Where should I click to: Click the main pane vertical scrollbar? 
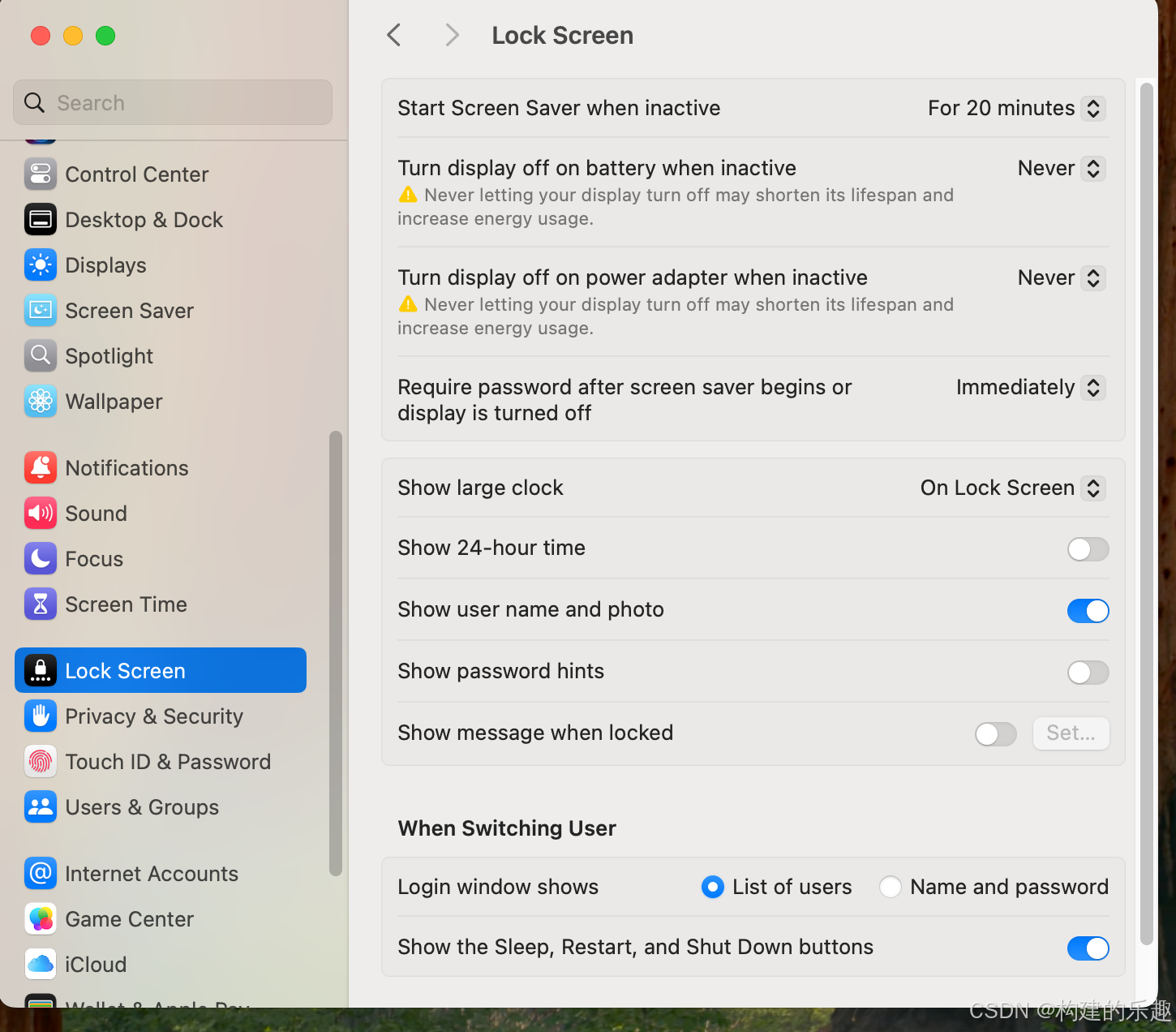(x=1146, y=514)
